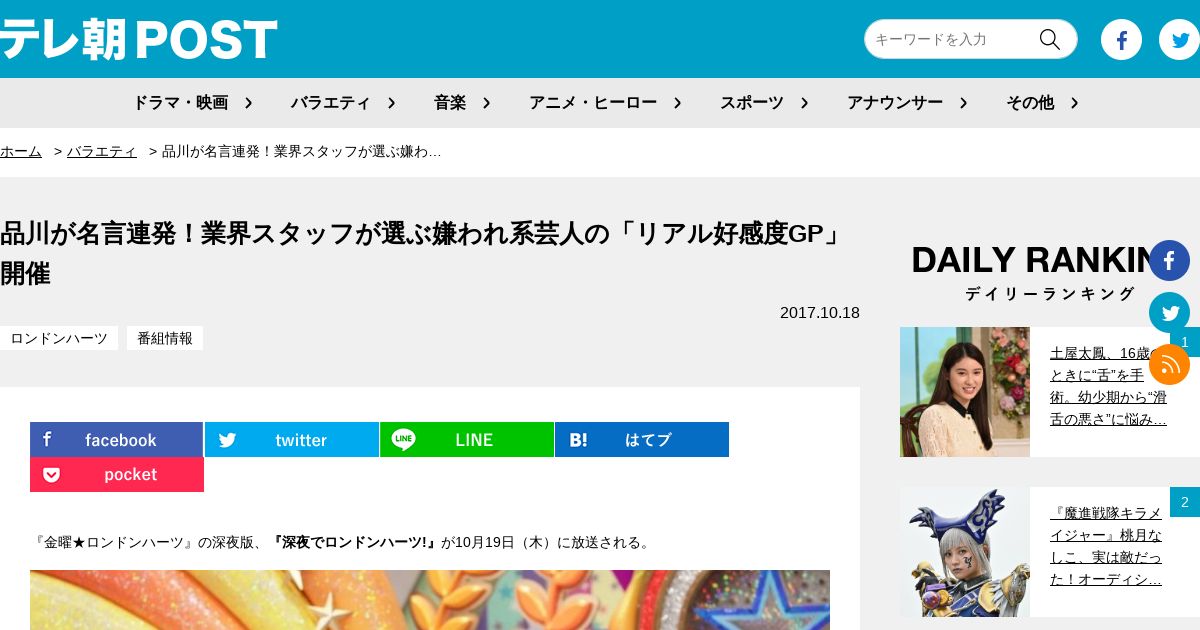
Task: Click 深夜でロンドンハーツ! bold text
Action: pos(354,542)
